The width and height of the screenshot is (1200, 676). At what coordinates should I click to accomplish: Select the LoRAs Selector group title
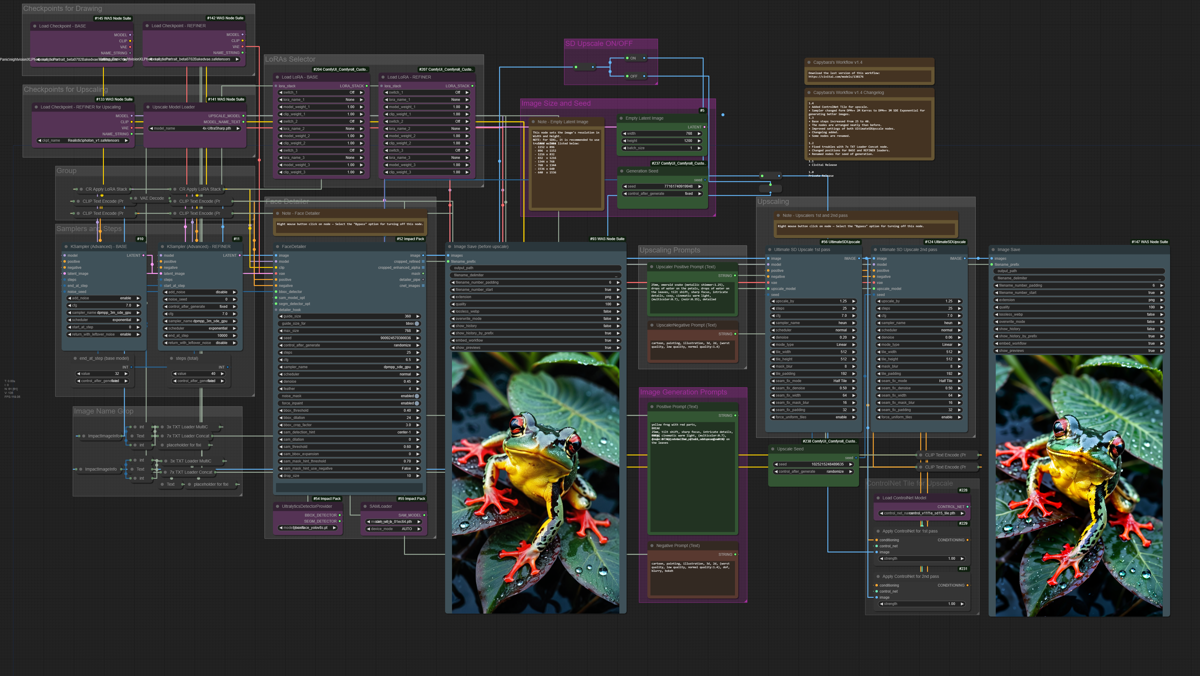[290, 60]
